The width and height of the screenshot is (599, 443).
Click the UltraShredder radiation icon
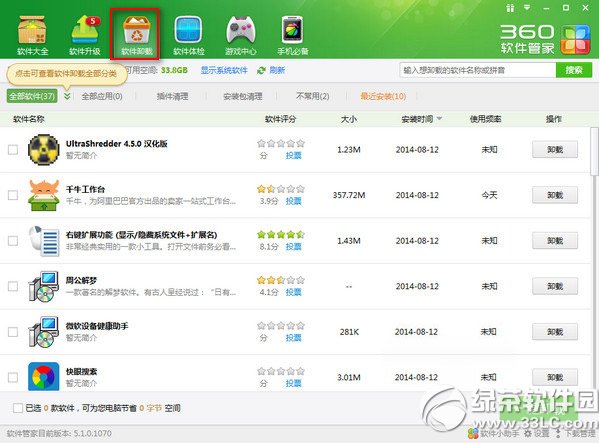coord(44,149)
